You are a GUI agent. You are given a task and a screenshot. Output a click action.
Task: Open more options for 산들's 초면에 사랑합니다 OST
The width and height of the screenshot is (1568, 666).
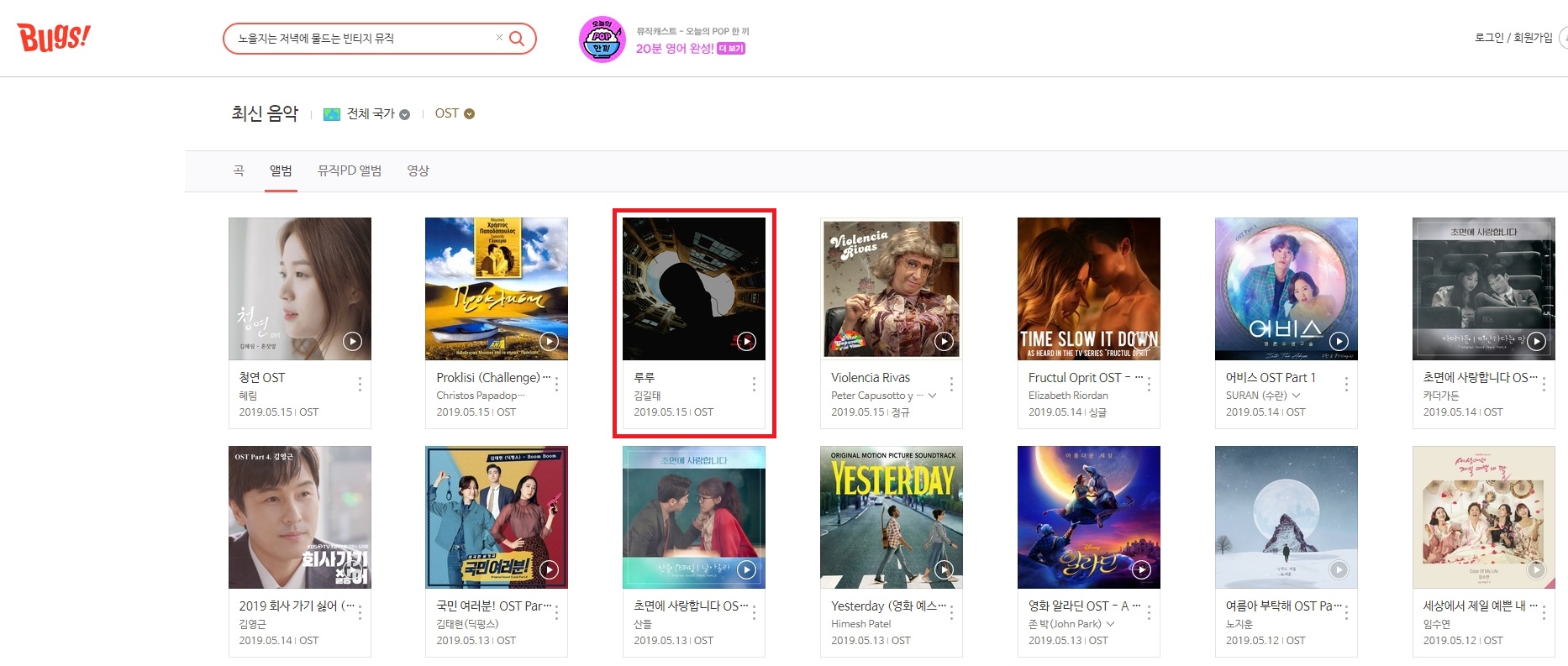(x=754, y=612)
